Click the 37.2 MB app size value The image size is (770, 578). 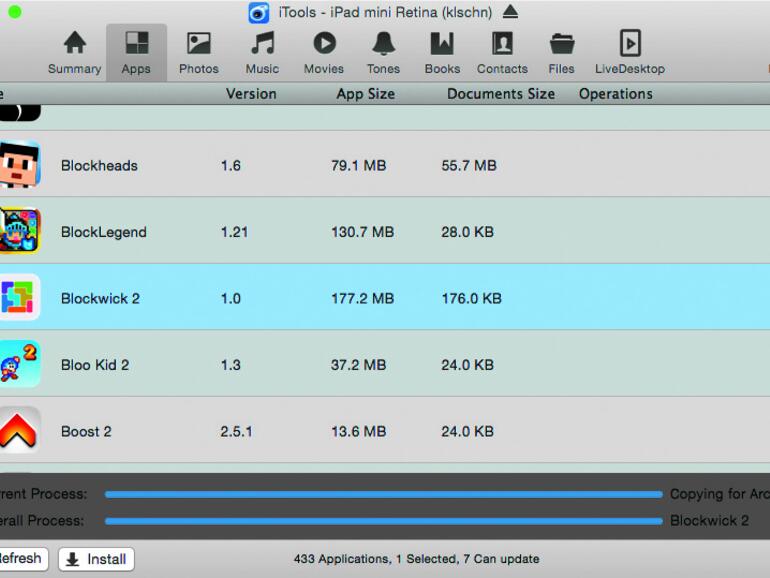tap(358, 365)
